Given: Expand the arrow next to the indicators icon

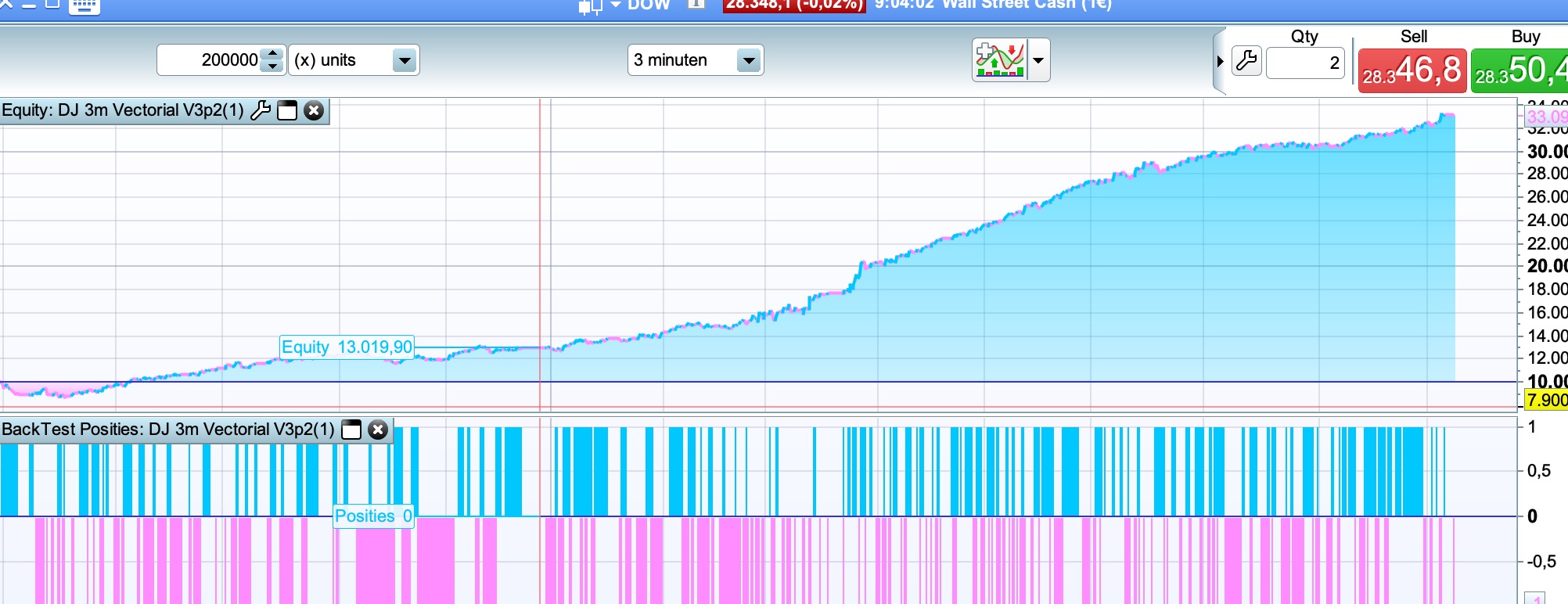Looking at the screenshot, I should pyautogui.click(x=1038, y=60).
